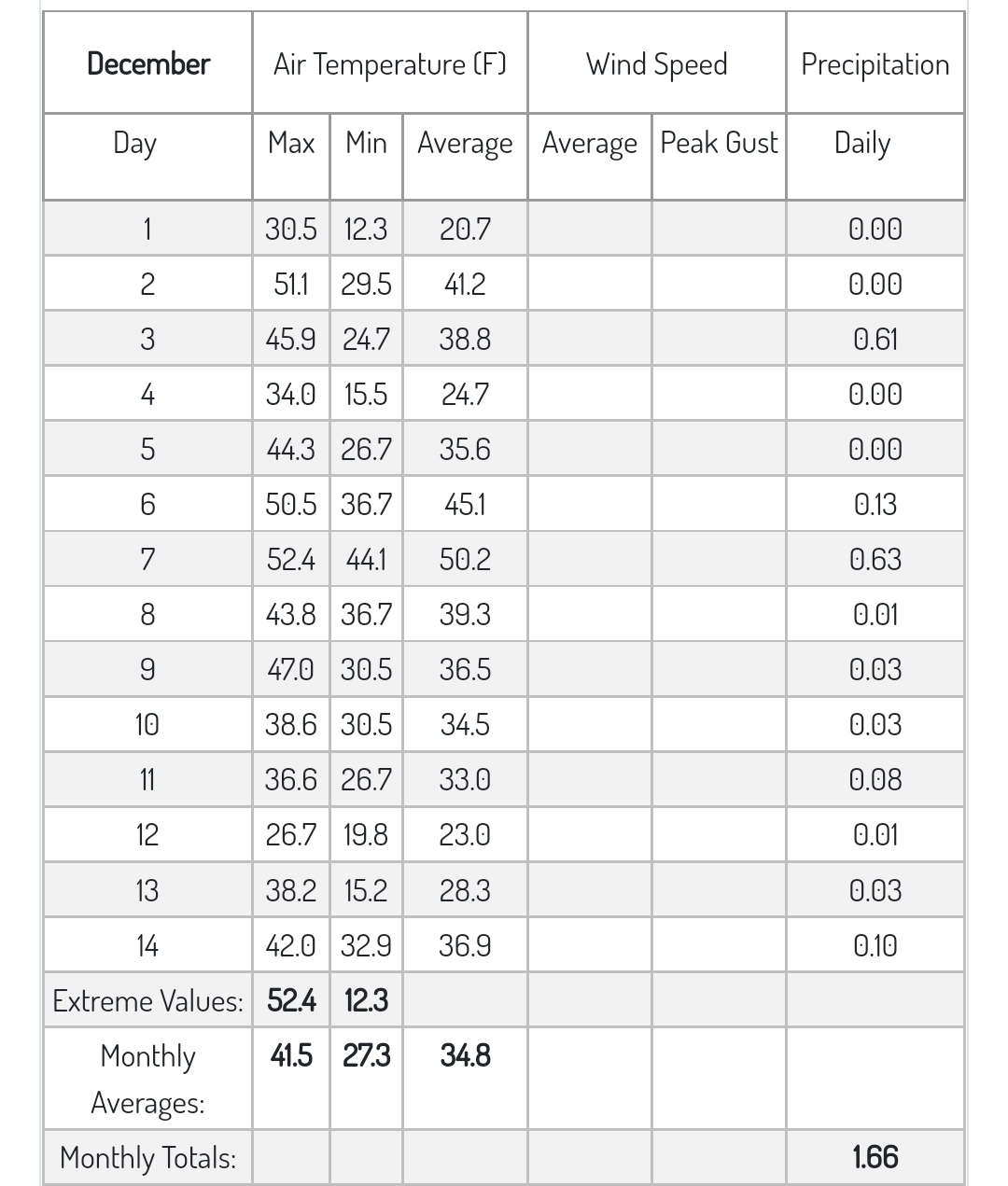Click the Air Temperature (F) column header
This screenshot has width=1008, height=1186.
pos(389,63)
